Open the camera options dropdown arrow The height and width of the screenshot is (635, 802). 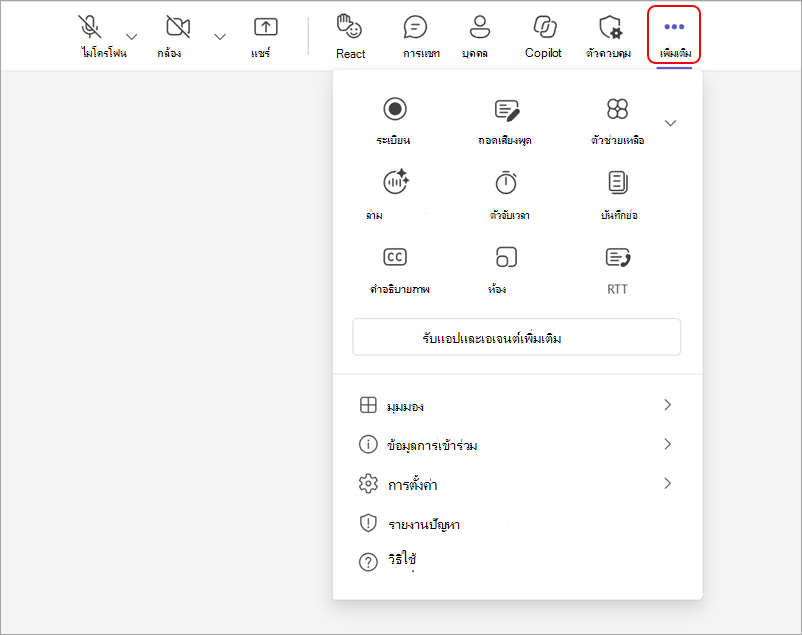pos(220,37)
